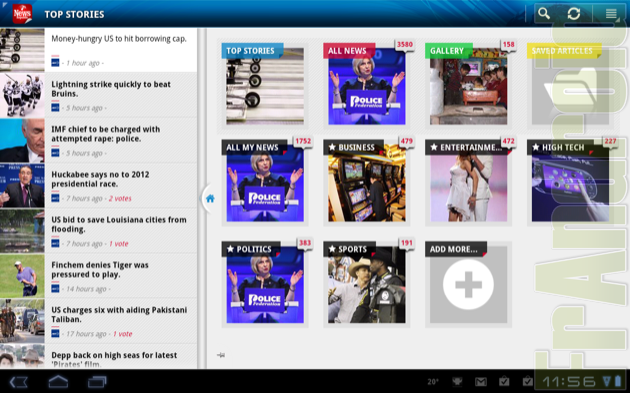Screen dimensions: 630x393
Task: Open the Business topic tile
Action: point(366,183)
